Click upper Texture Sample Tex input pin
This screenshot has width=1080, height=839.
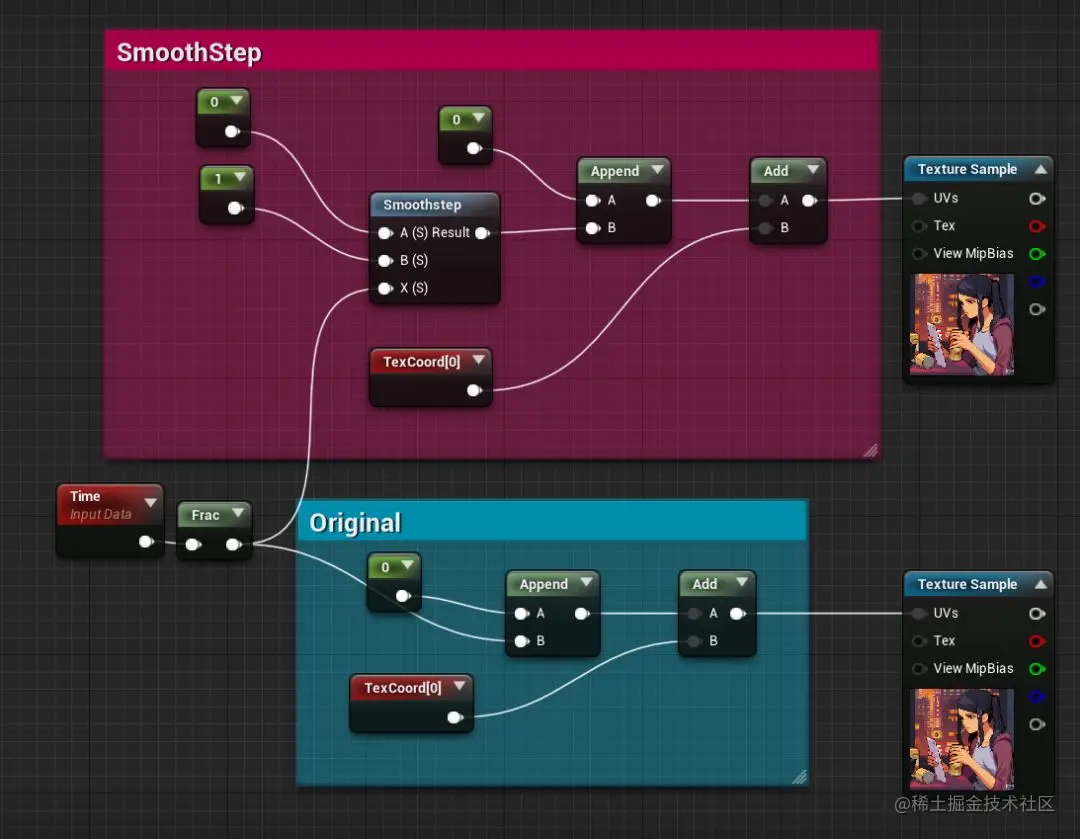pos(919,226)
